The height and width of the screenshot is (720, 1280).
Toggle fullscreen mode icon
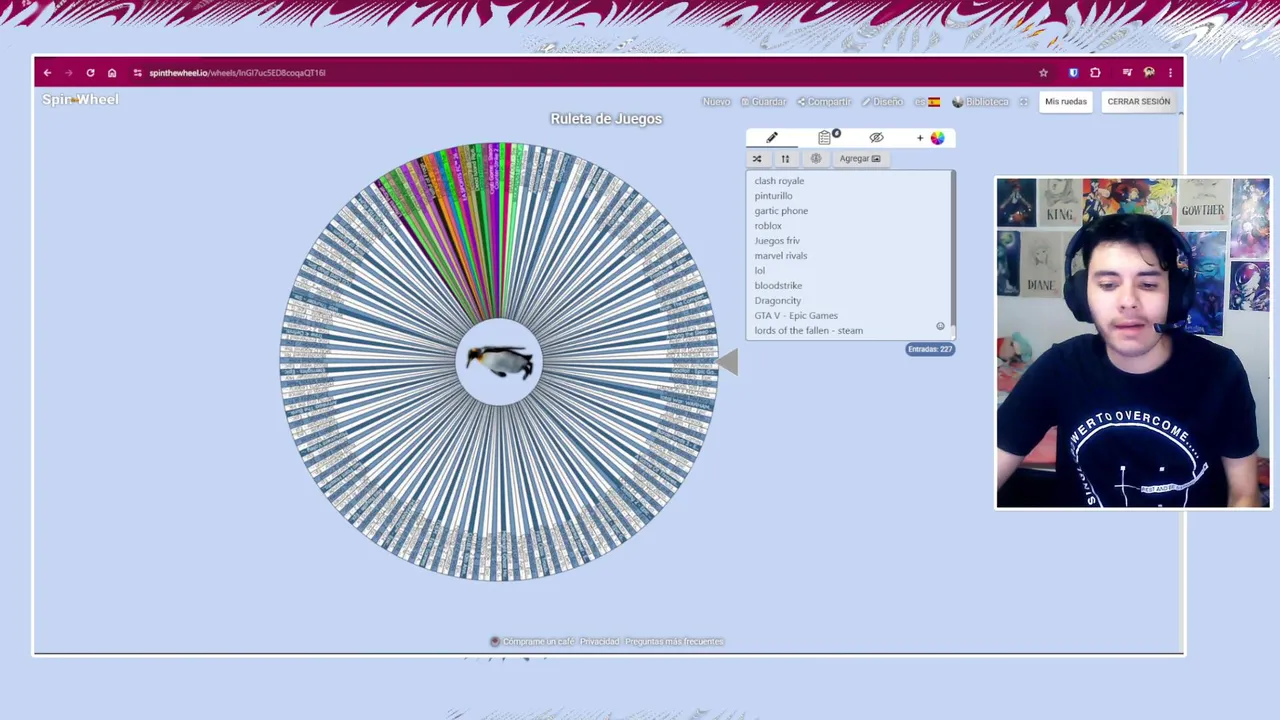coord(1023,102)
